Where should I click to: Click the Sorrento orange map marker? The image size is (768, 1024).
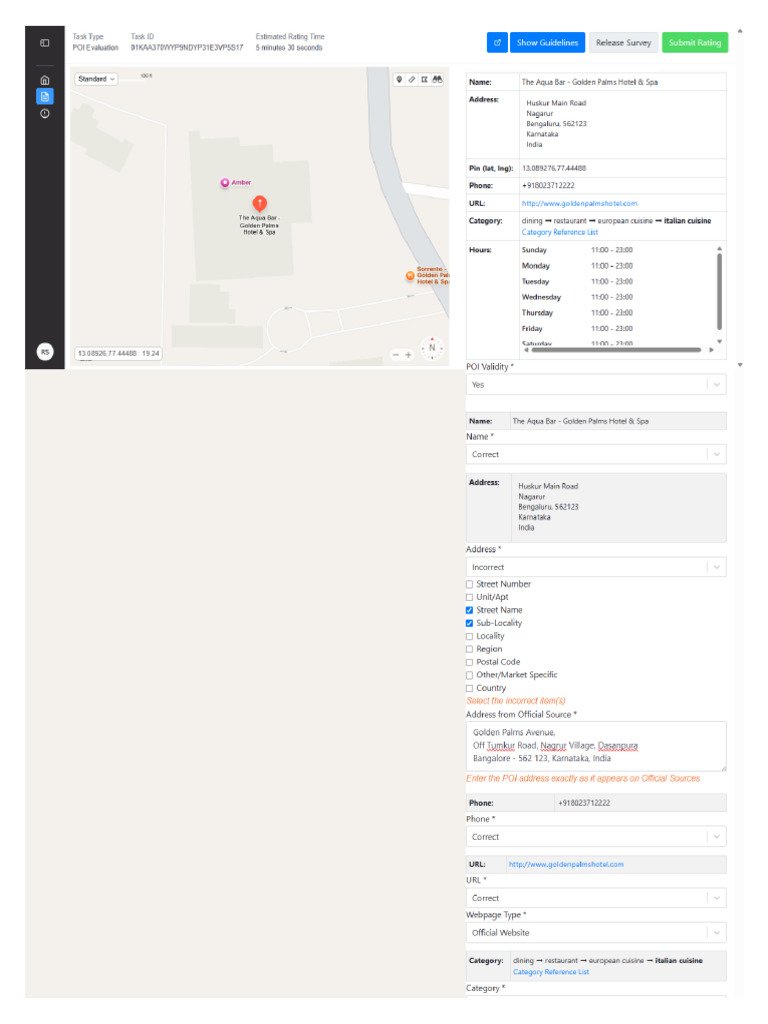(x=410, y=276)
